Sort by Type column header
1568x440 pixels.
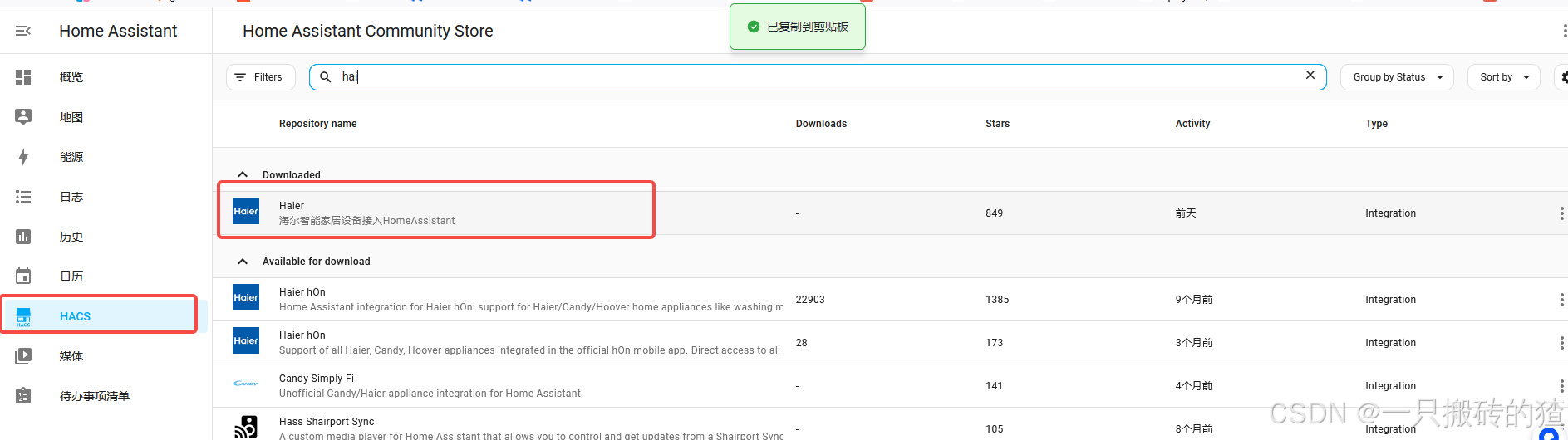point(1376,124)
